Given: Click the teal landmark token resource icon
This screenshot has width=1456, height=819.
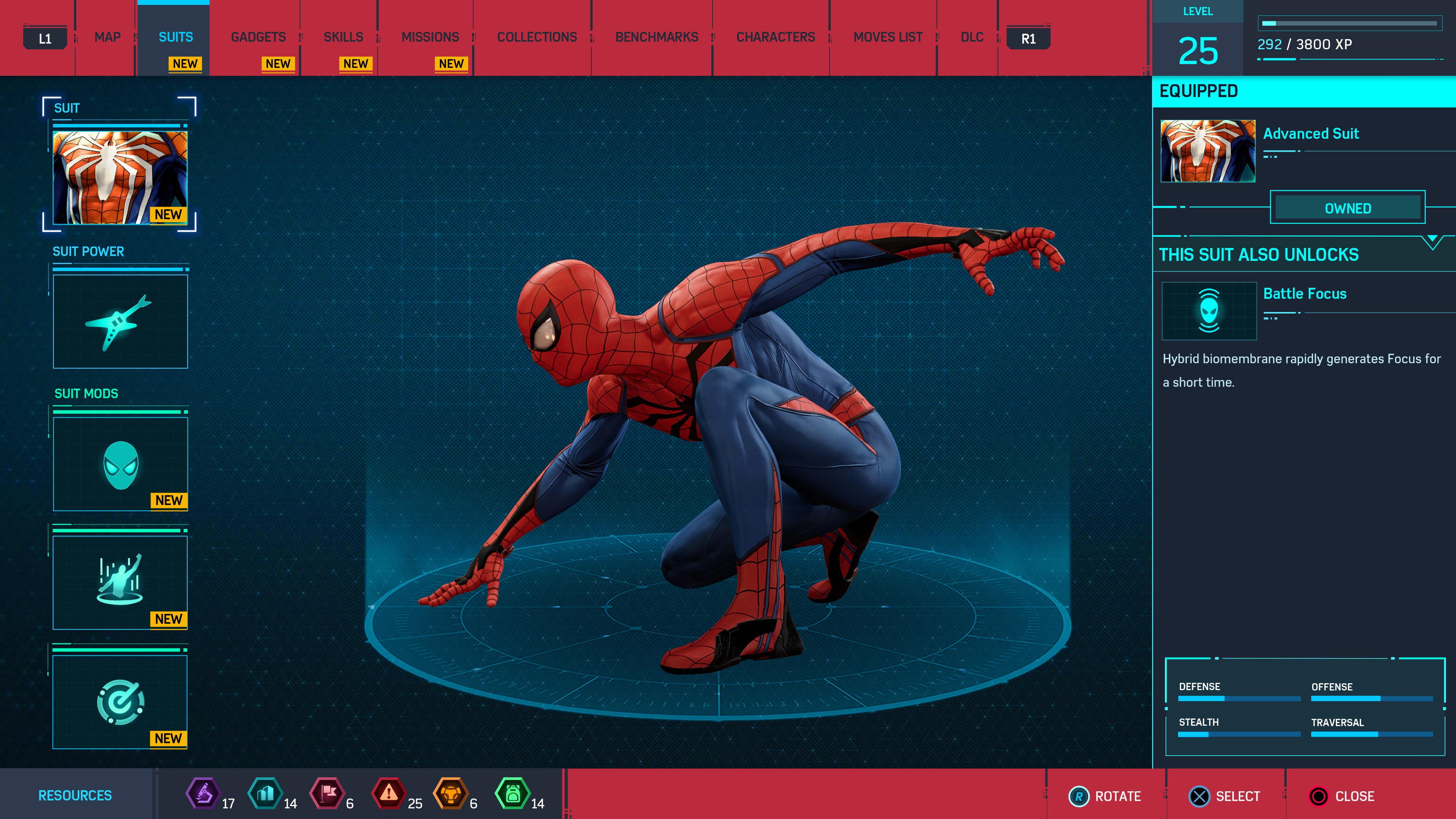Looking at the screenshot, I should coord(265,794).
